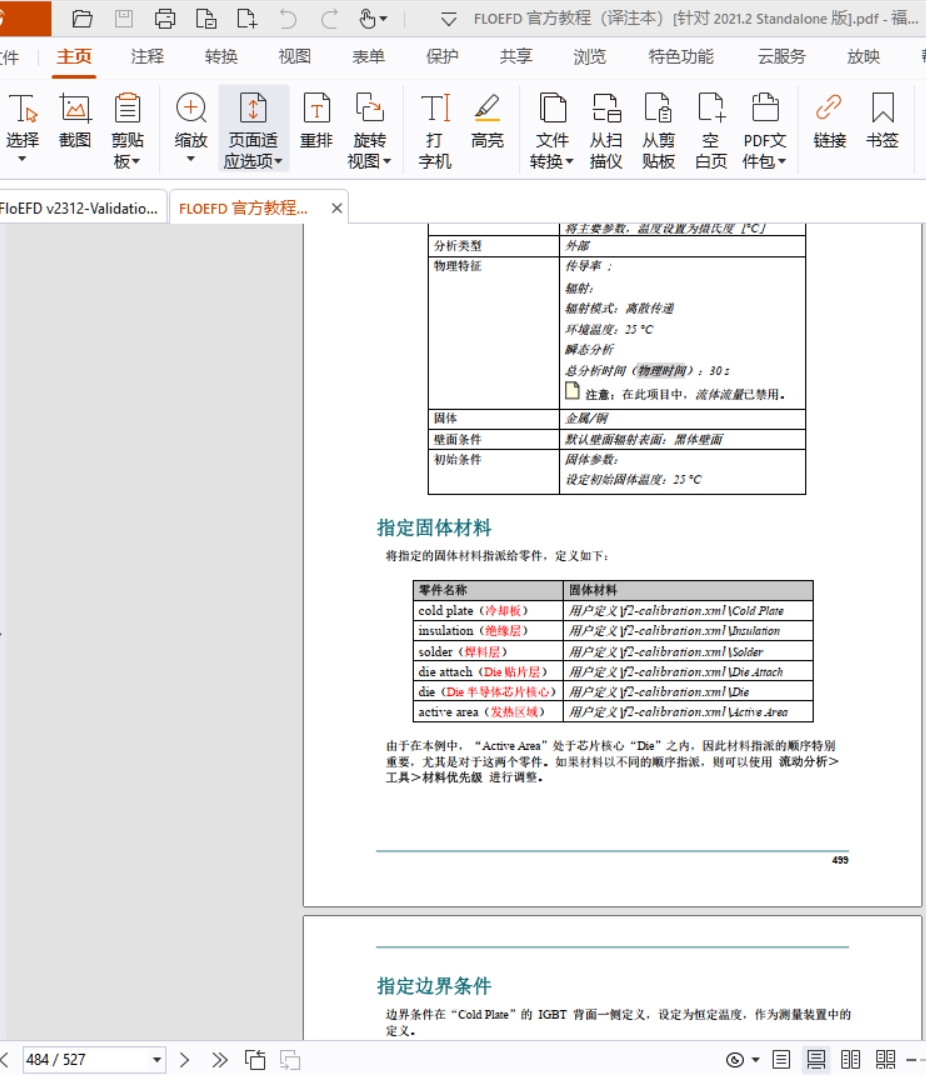This screenshot has height=1076, width=926.
Task: Open the Comment (注释) ribbon tab
Action: click(x=147, y=57)
